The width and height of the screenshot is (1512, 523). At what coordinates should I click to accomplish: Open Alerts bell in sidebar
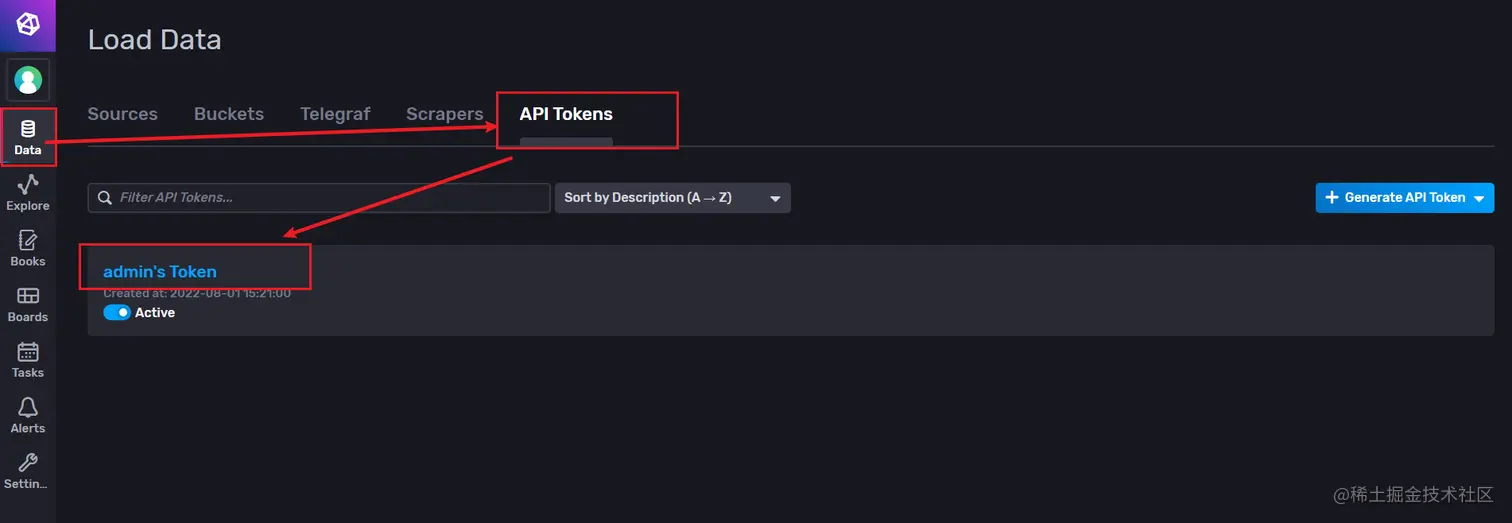click(x=28, y=416)
